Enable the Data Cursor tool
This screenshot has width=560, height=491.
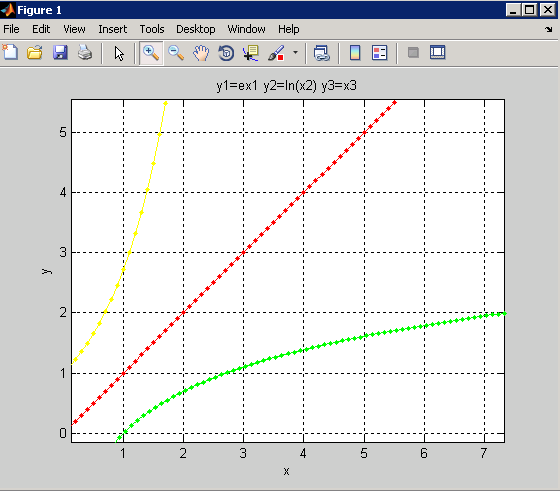(x=251, y=53)
